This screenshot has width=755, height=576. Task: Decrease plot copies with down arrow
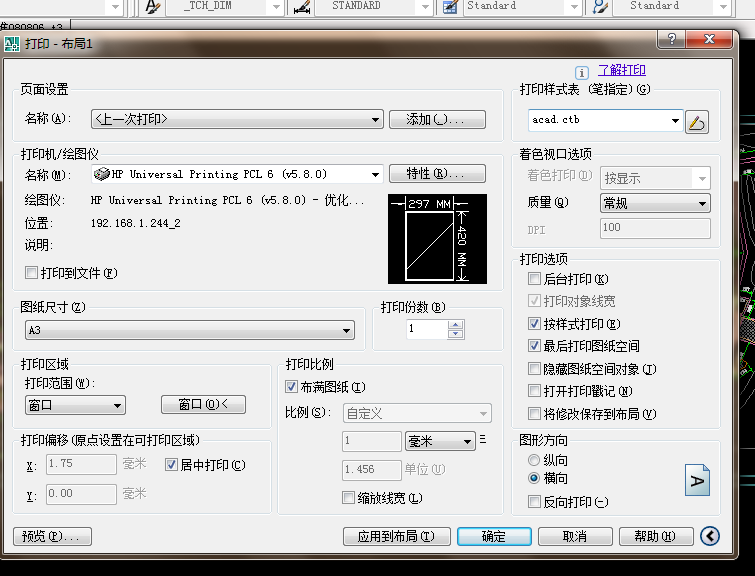456,334
